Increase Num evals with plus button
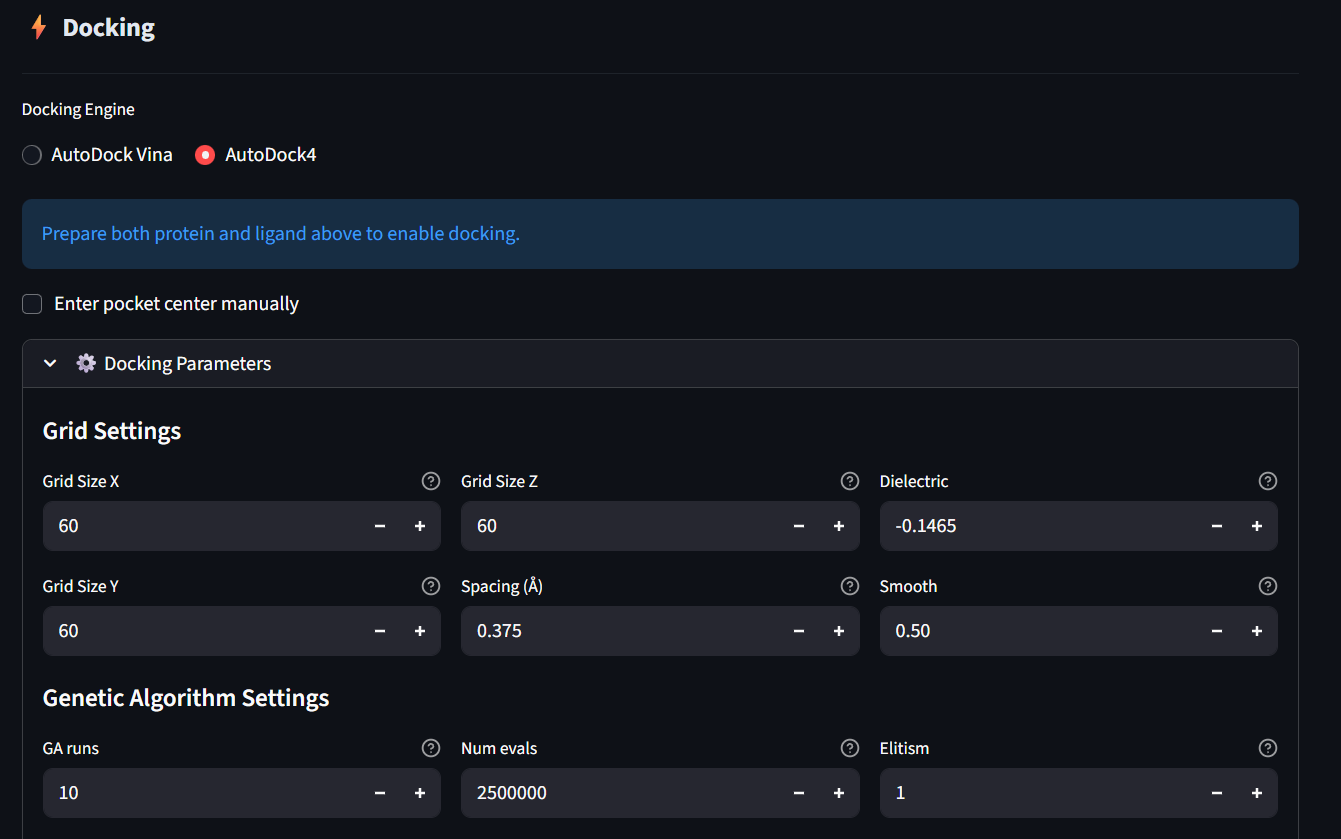Viewport: 1341px width, 839px height. point(839,793)
